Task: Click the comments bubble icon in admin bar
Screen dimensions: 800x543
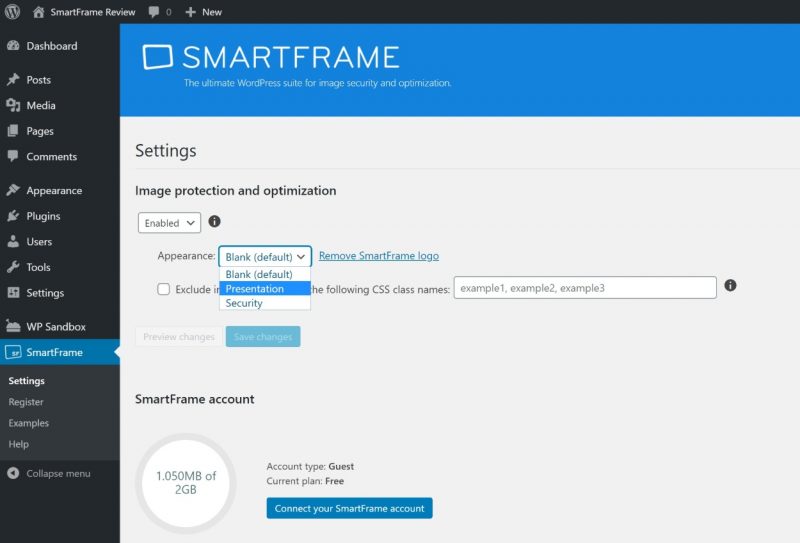Action: tap(154, 12)
